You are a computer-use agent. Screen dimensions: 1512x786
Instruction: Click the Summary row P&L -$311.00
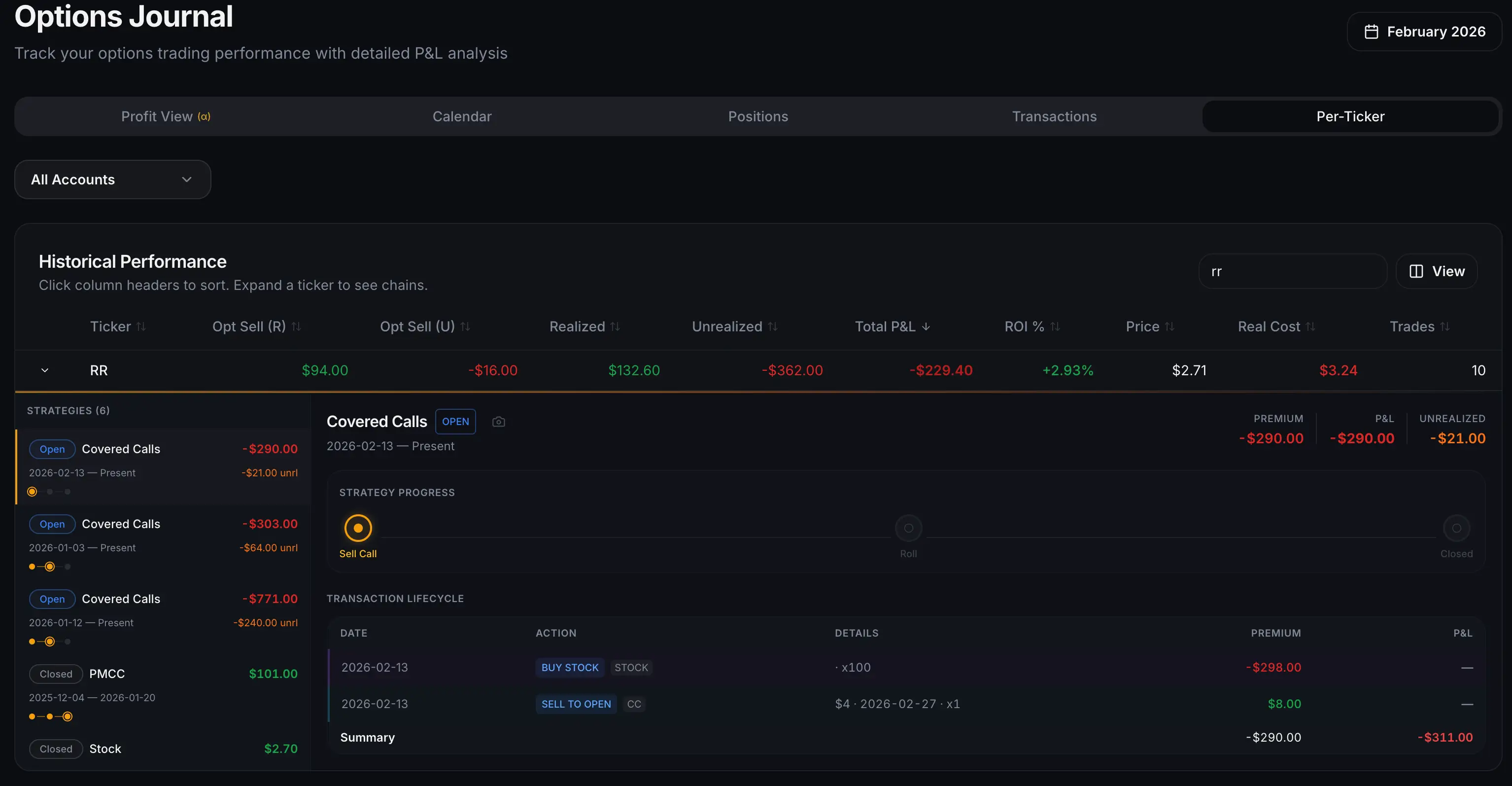coord(1445,738)
